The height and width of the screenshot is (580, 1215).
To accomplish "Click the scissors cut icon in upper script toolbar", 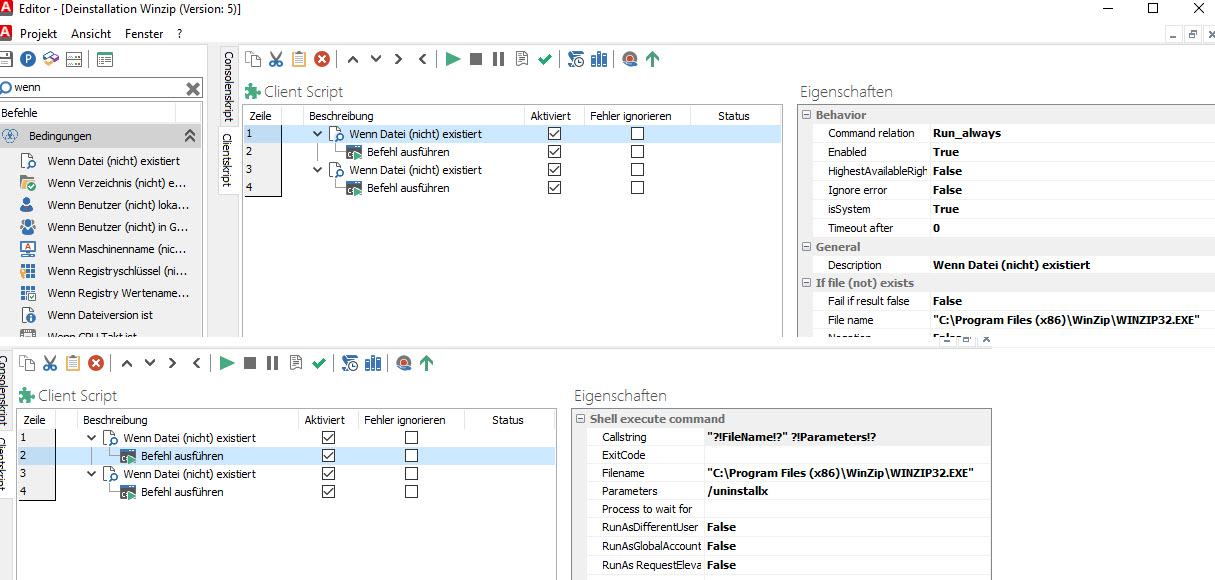I will (x=276, y=59).
